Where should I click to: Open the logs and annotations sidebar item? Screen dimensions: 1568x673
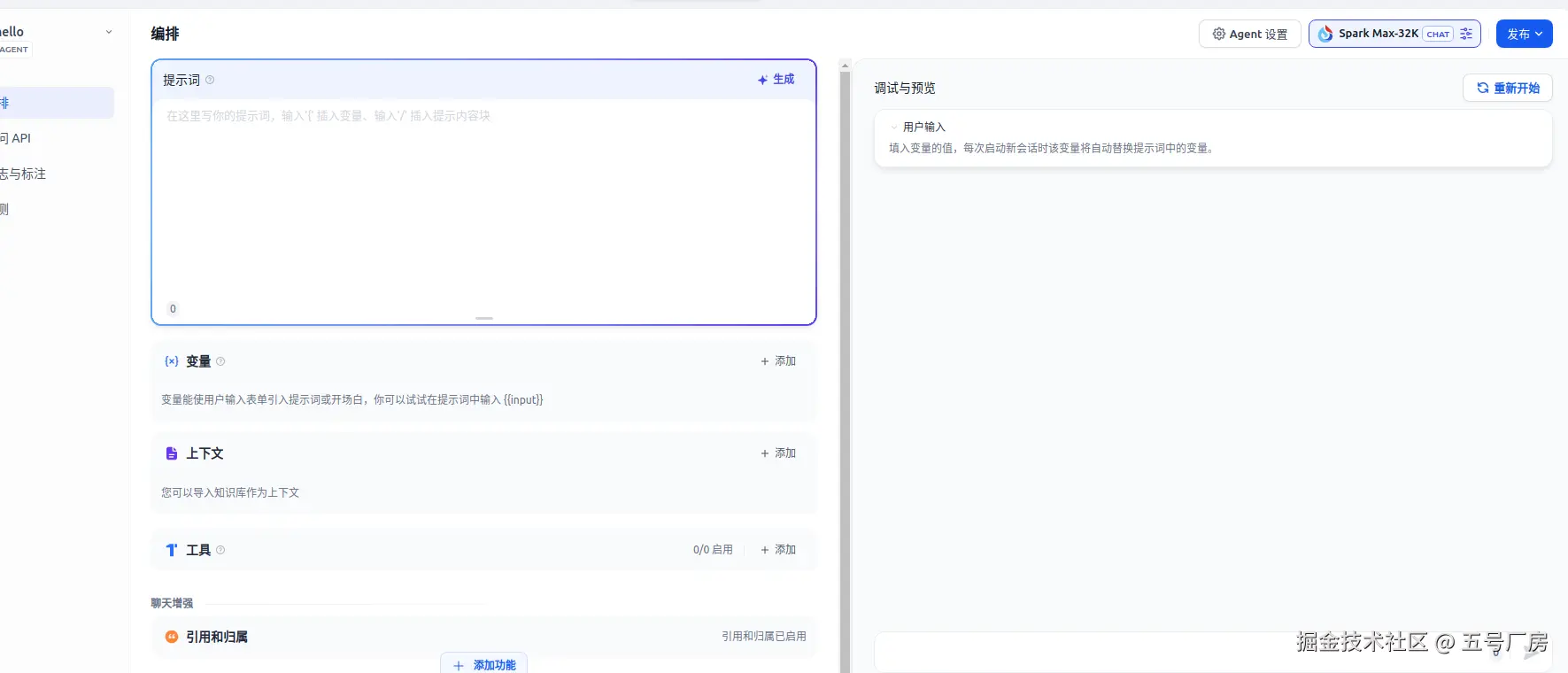pyautogui.click(x=57, y=174)
